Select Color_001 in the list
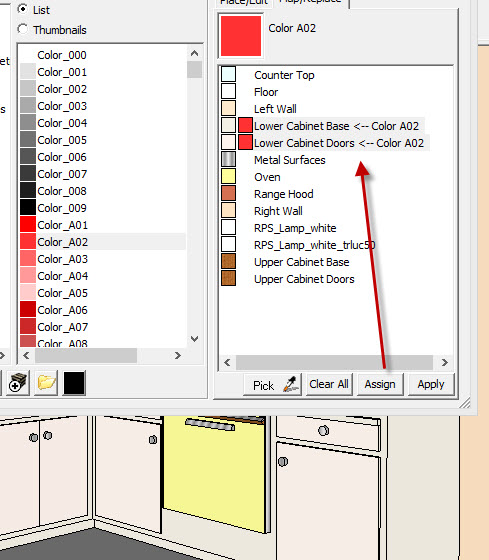 (x=102, y=72)
